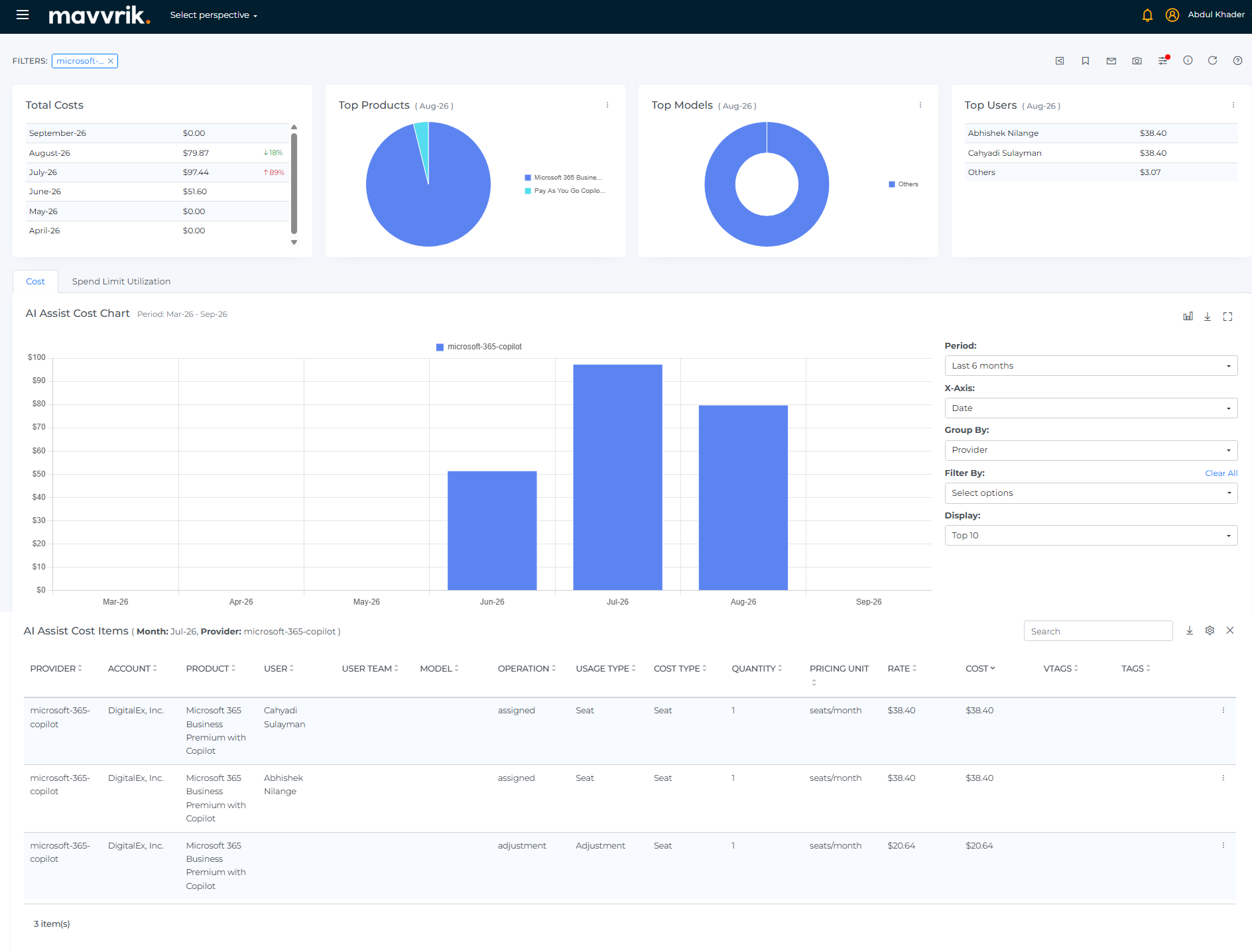Open the user profile avatar icon
Image resolution: width=1252 pixels, height=952 pixels.
coord(1172,15)
